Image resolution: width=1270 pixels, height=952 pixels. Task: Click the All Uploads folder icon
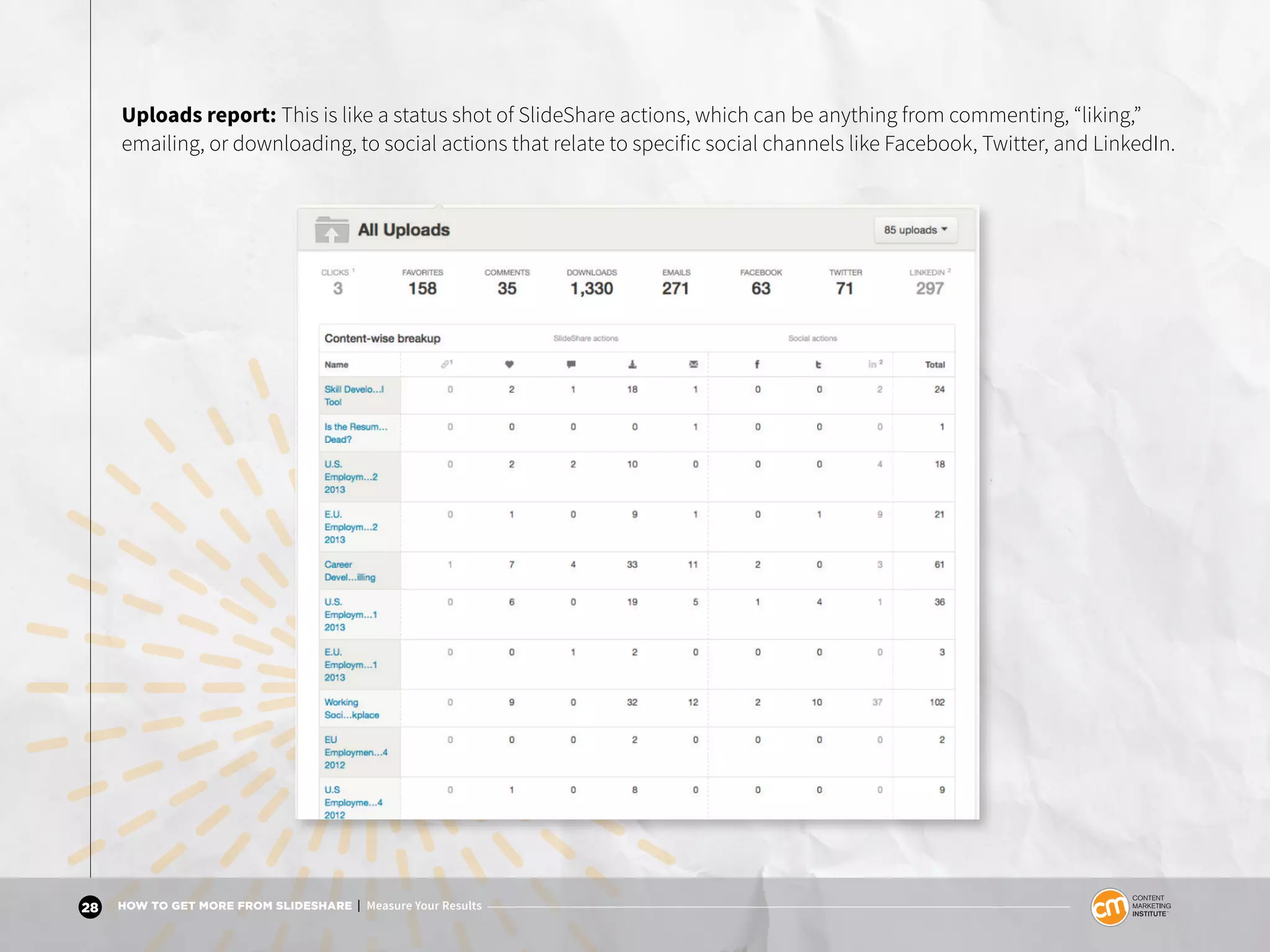click(332, 230)
